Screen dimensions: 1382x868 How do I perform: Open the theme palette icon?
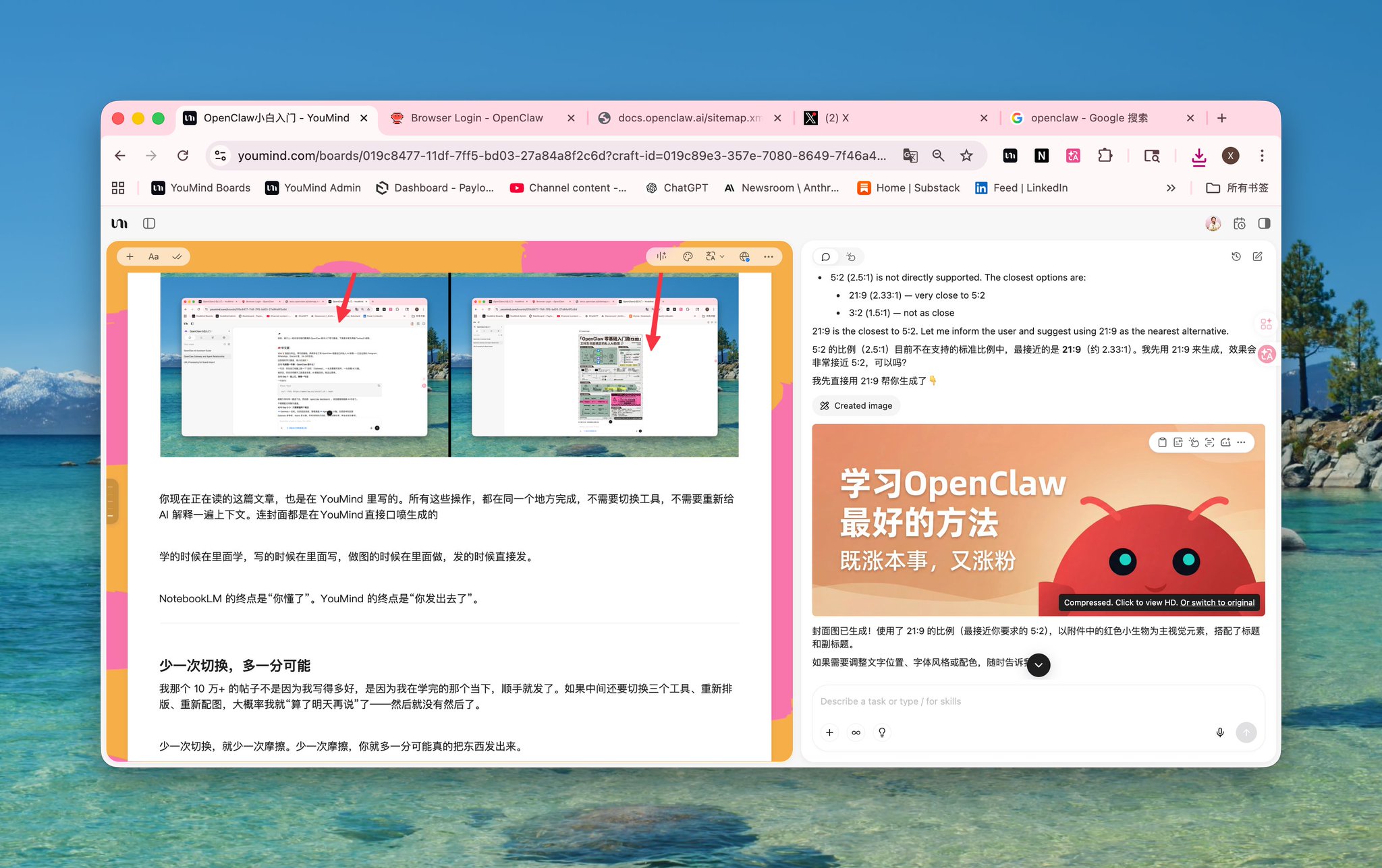pos(688,256)
